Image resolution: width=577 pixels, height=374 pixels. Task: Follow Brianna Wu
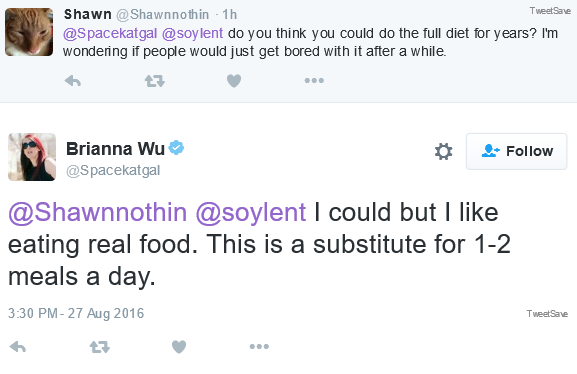(517, 151)
